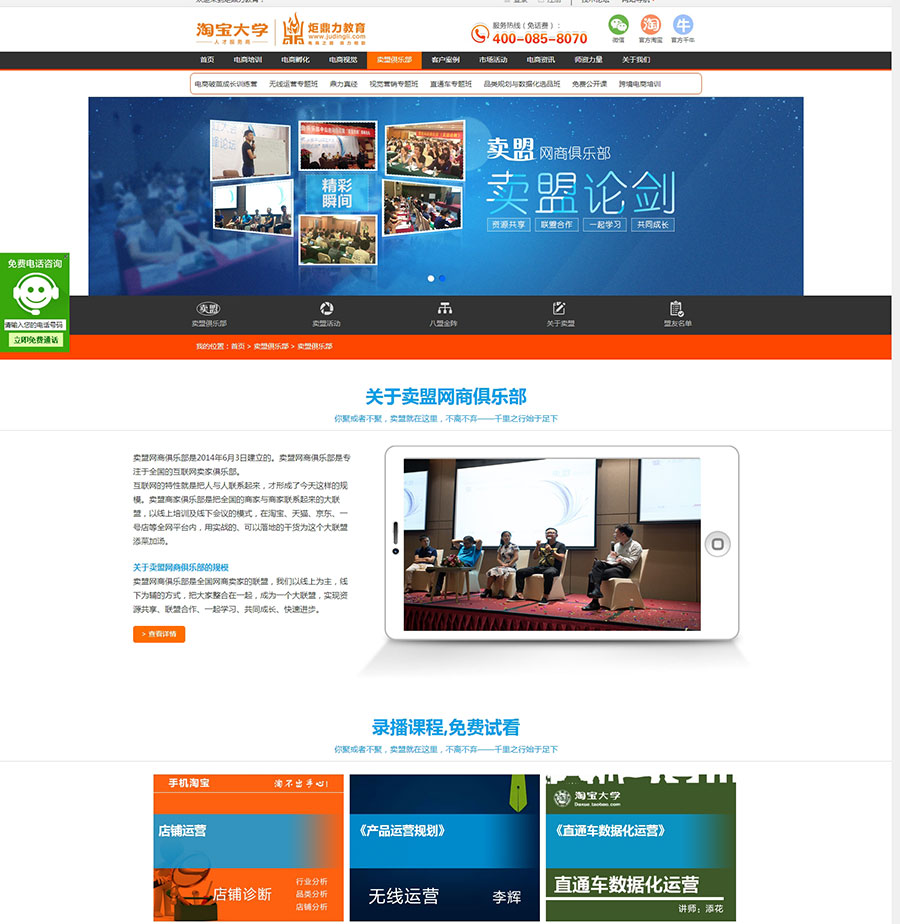
Task: Open the 店铺运营 course thumbnail
Action: [248, 847]
